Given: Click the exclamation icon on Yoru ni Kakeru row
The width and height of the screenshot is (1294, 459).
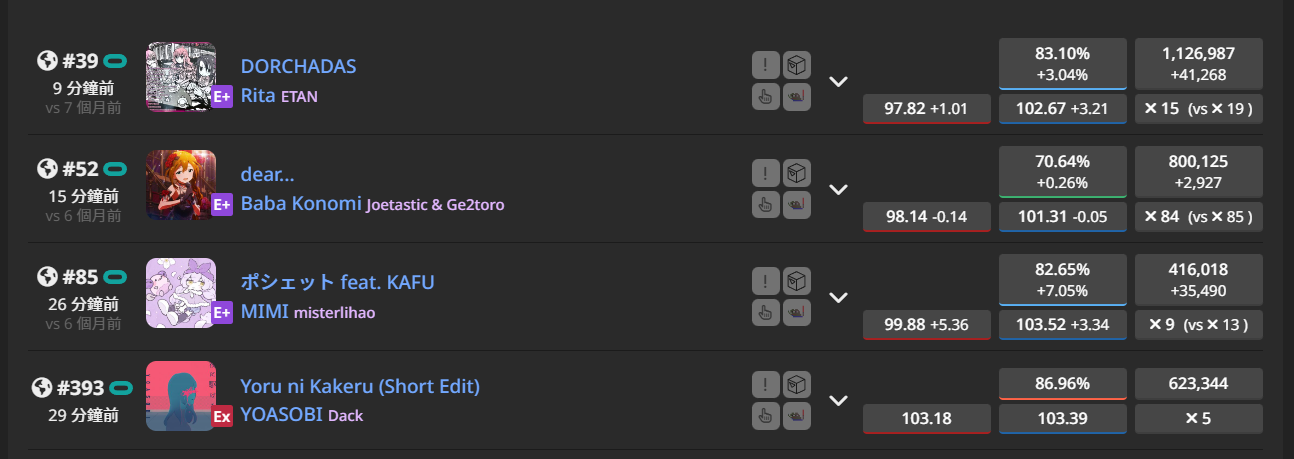Looking at the screenshot, I should [765, 385].
